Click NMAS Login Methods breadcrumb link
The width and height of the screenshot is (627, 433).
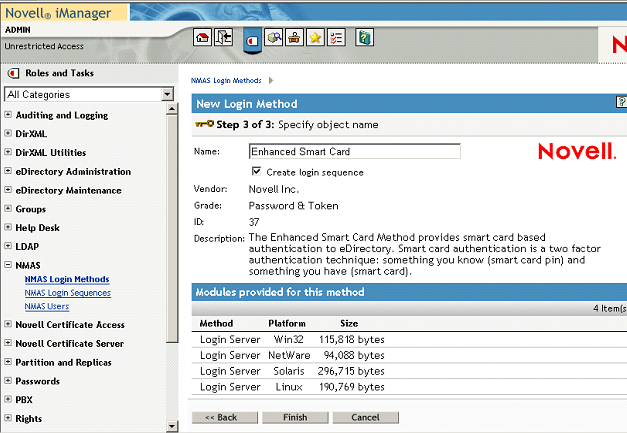[226, 79]
